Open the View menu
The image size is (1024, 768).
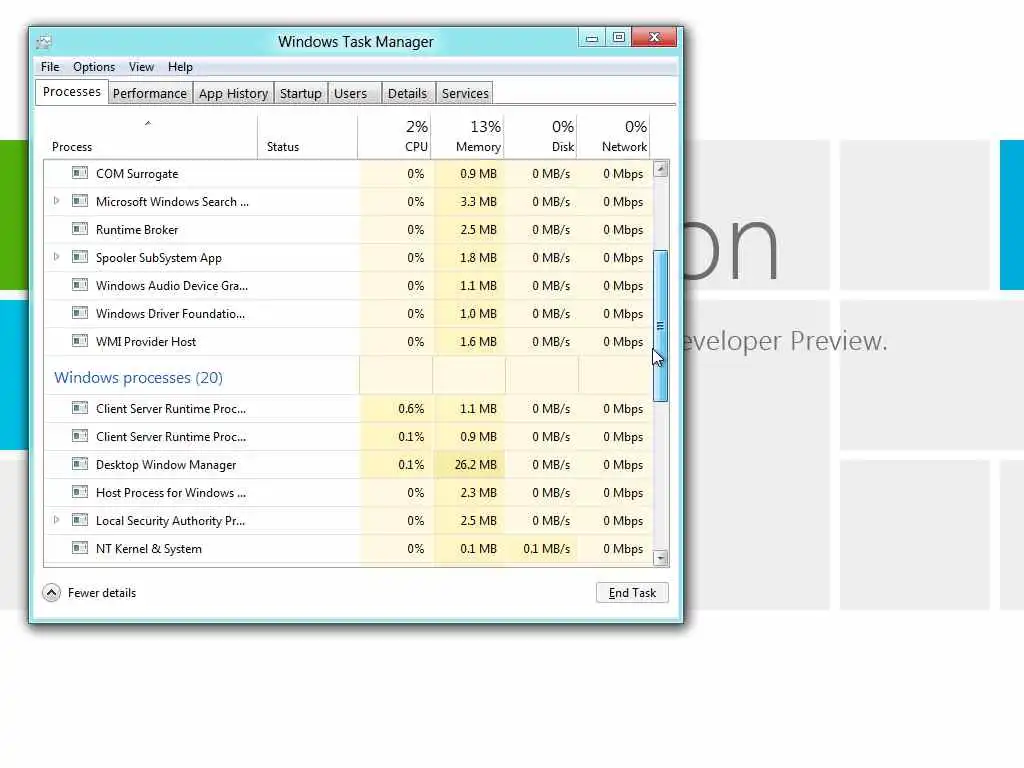(141, 67)
